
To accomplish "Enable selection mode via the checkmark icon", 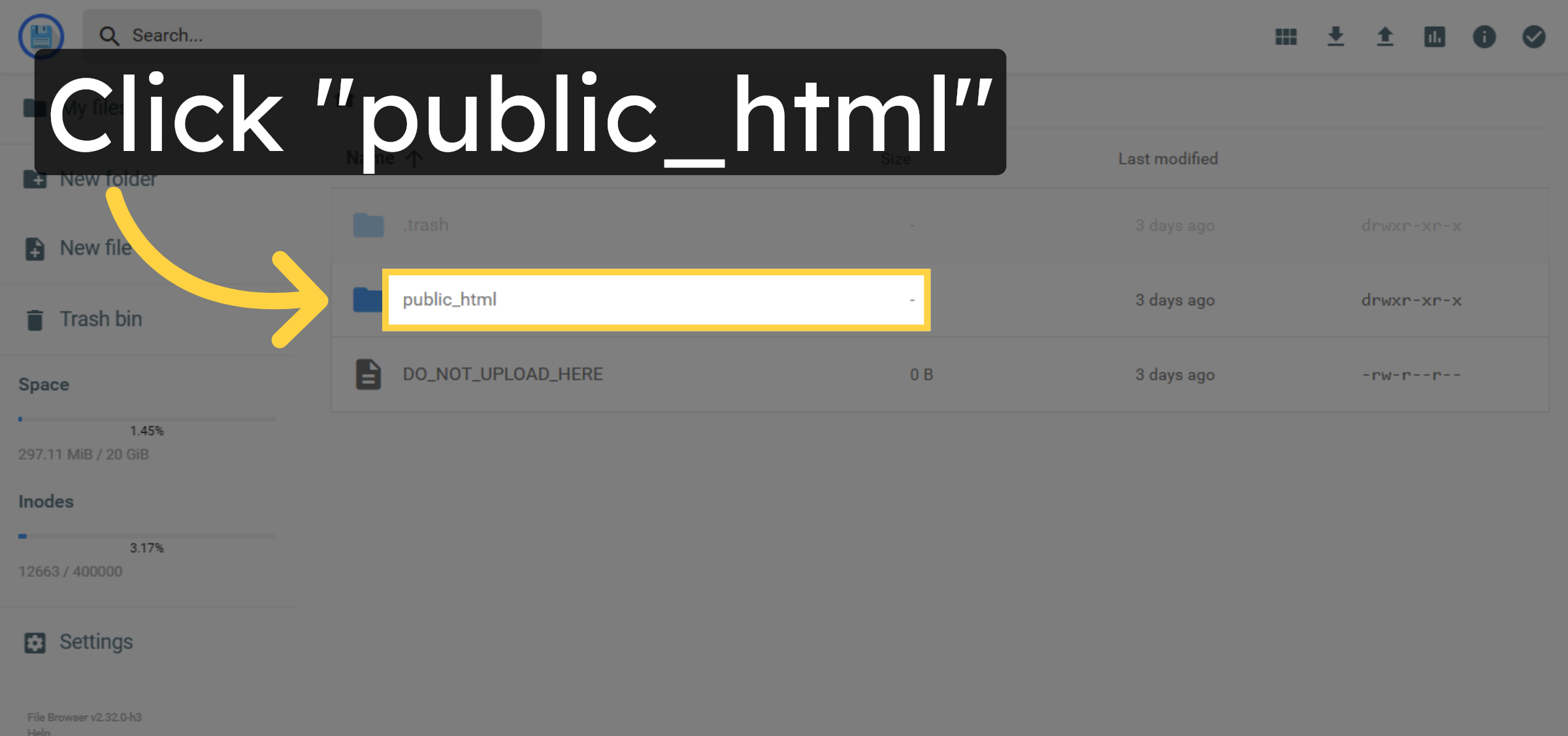I will [x=1534, y=37].
